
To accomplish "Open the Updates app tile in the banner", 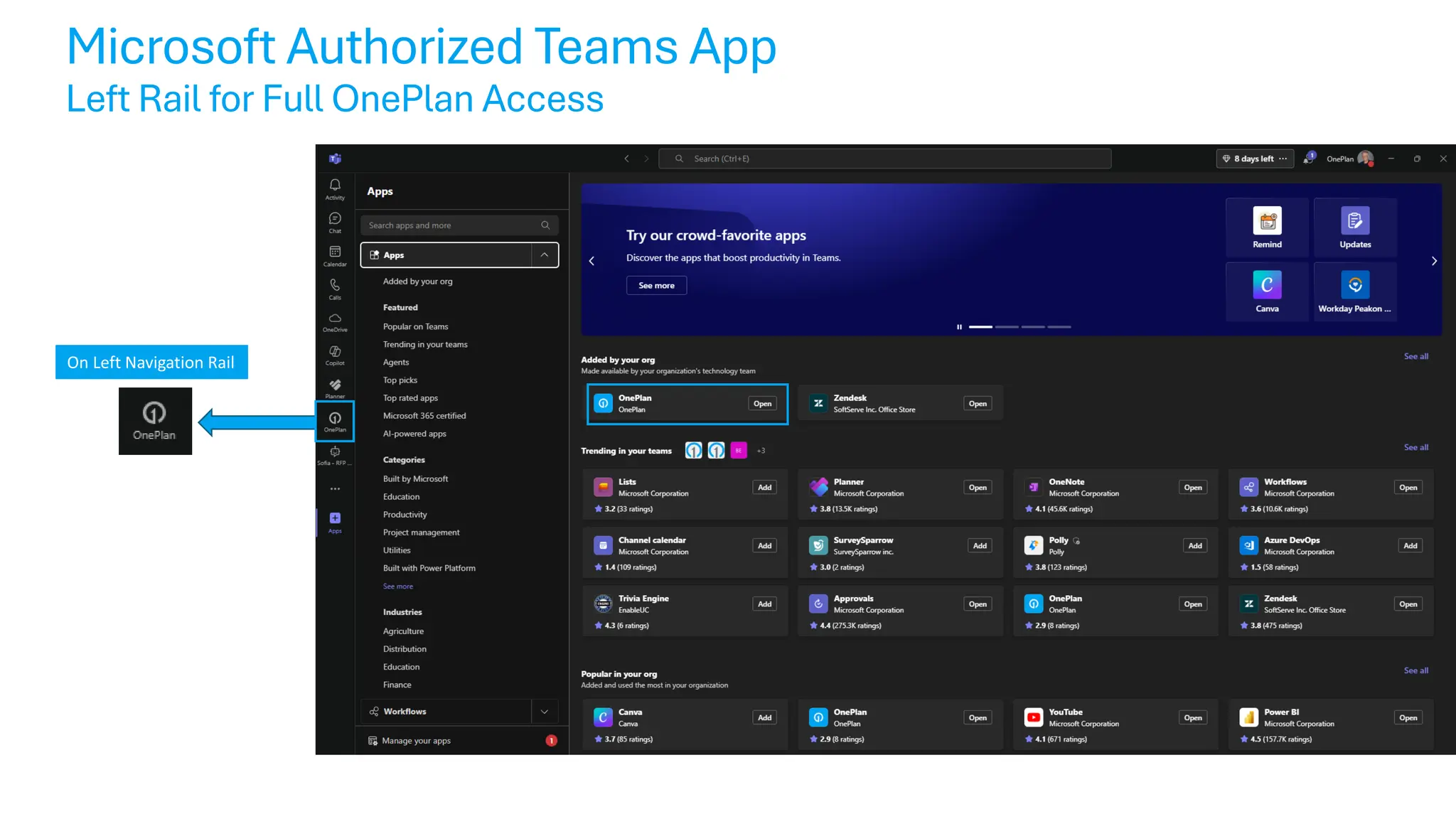I will pos(1355,227).
